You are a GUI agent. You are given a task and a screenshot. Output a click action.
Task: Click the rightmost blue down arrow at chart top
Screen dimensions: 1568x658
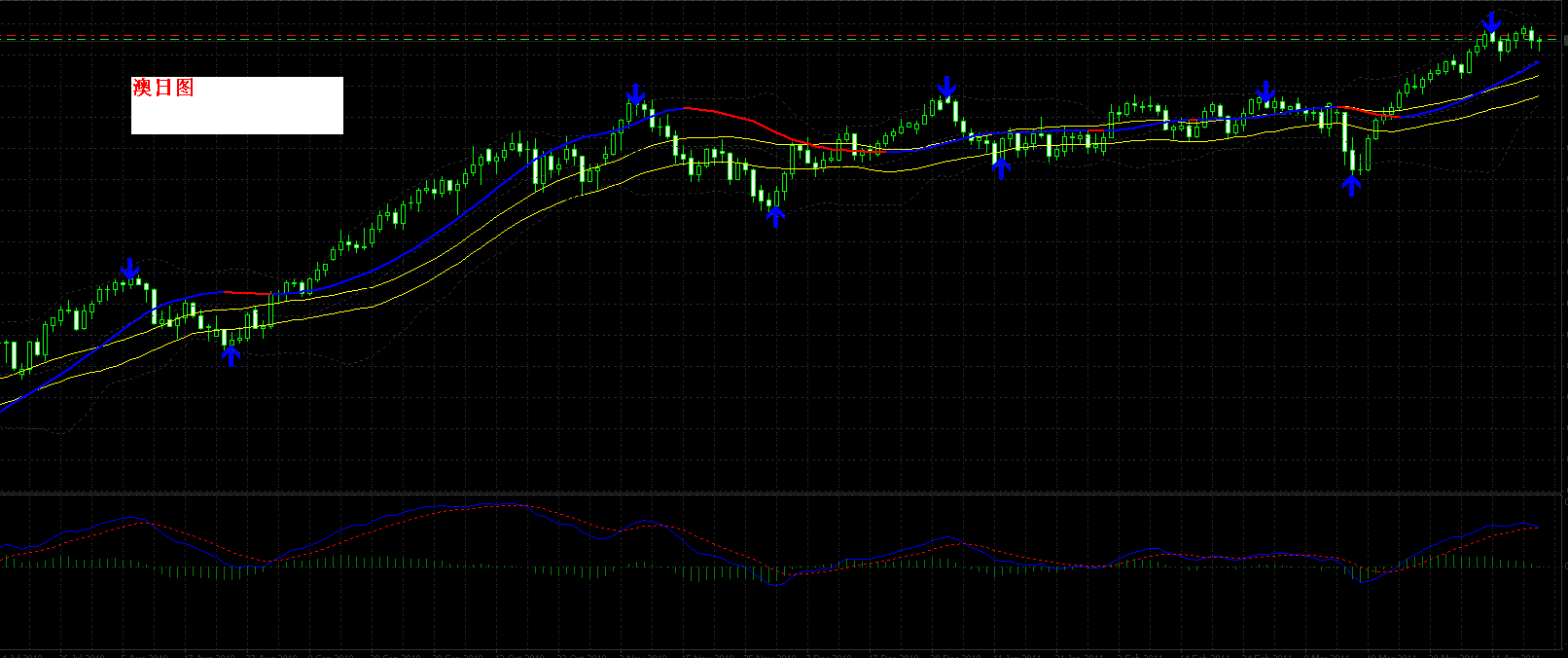[1491, 22]
